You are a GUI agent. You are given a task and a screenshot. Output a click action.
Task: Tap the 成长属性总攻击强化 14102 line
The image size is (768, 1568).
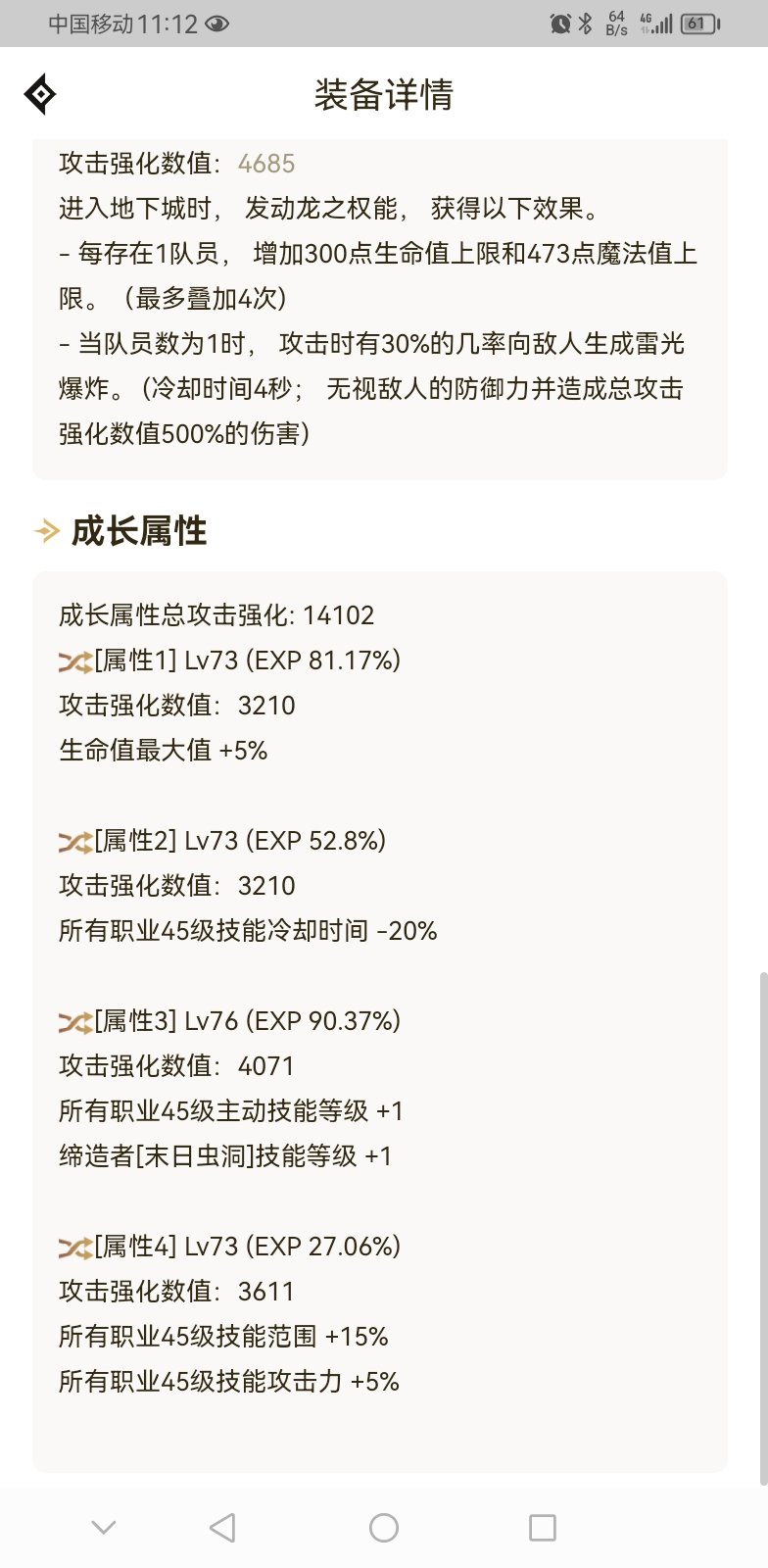(x=216, y=615)
